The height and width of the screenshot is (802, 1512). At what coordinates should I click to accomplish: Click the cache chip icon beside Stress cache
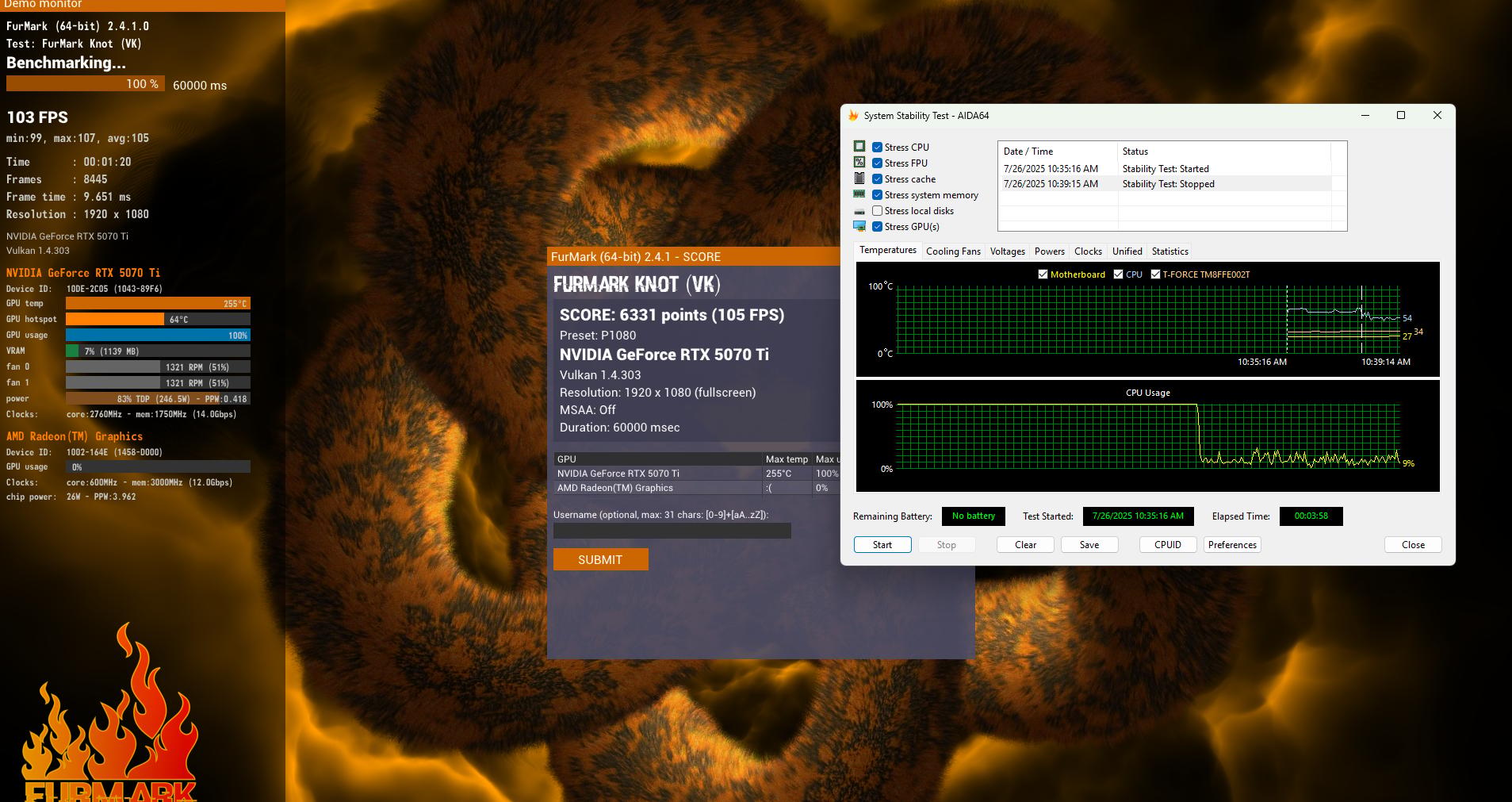coord(859,178)
